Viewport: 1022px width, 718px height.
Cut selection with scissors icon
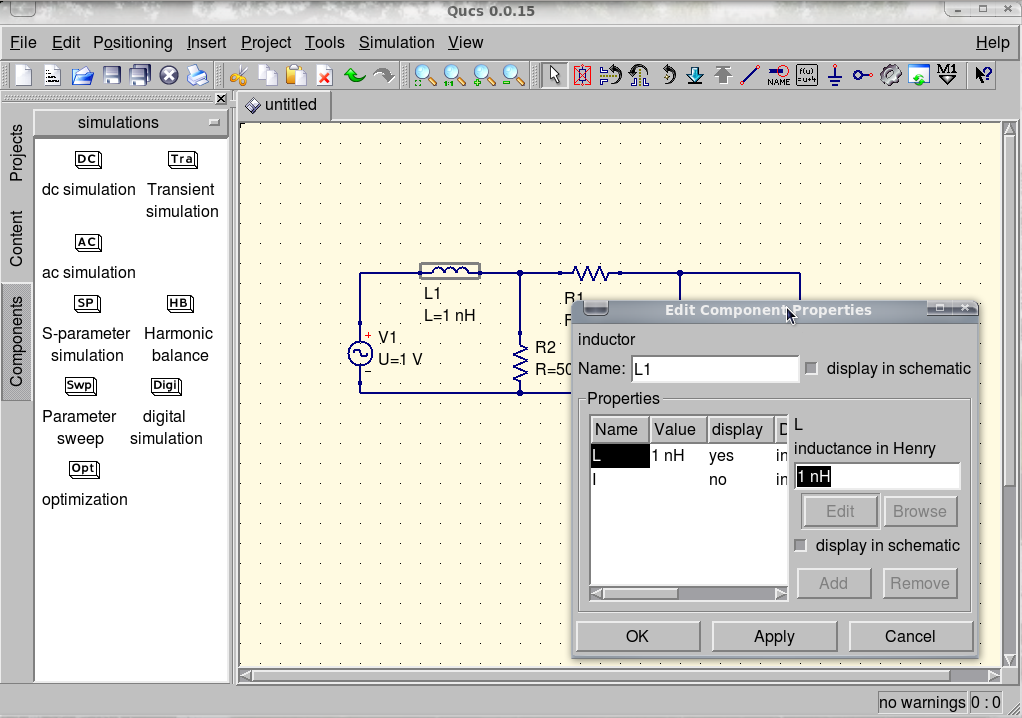(x=239, y=76)
